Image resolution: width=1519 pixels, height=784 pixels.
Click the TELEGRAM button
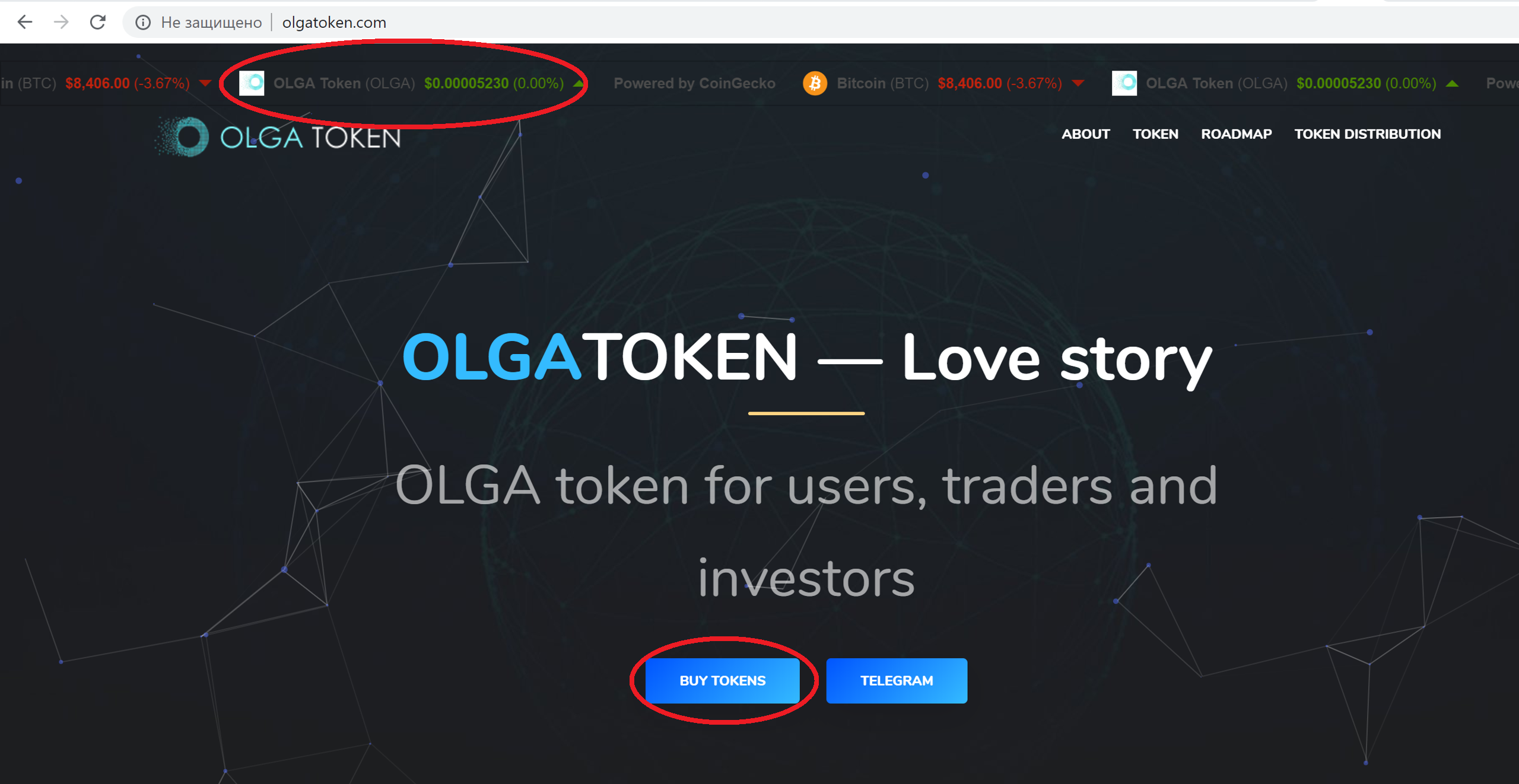896,680
